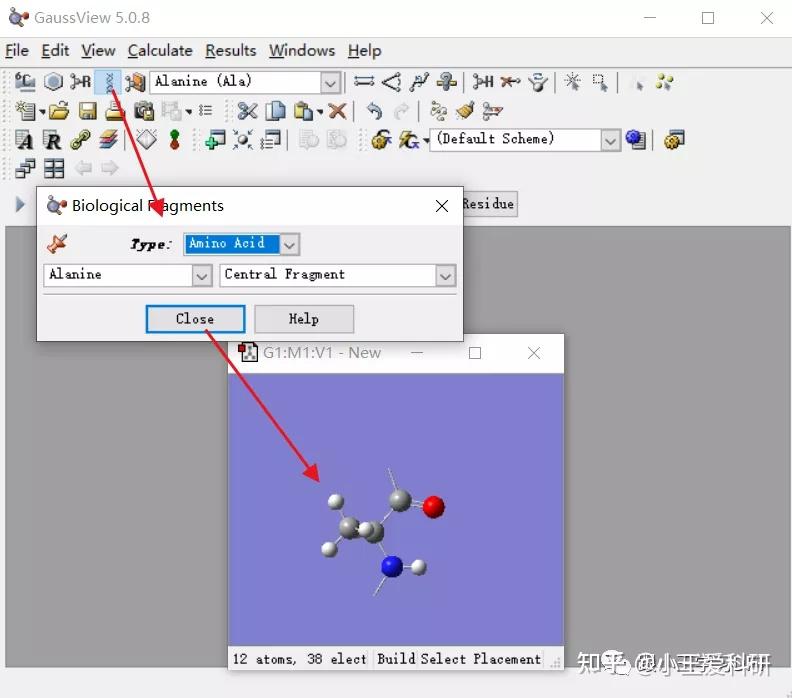Paste using the clipboard icon

pyautogui.click(x=304, y=111)
